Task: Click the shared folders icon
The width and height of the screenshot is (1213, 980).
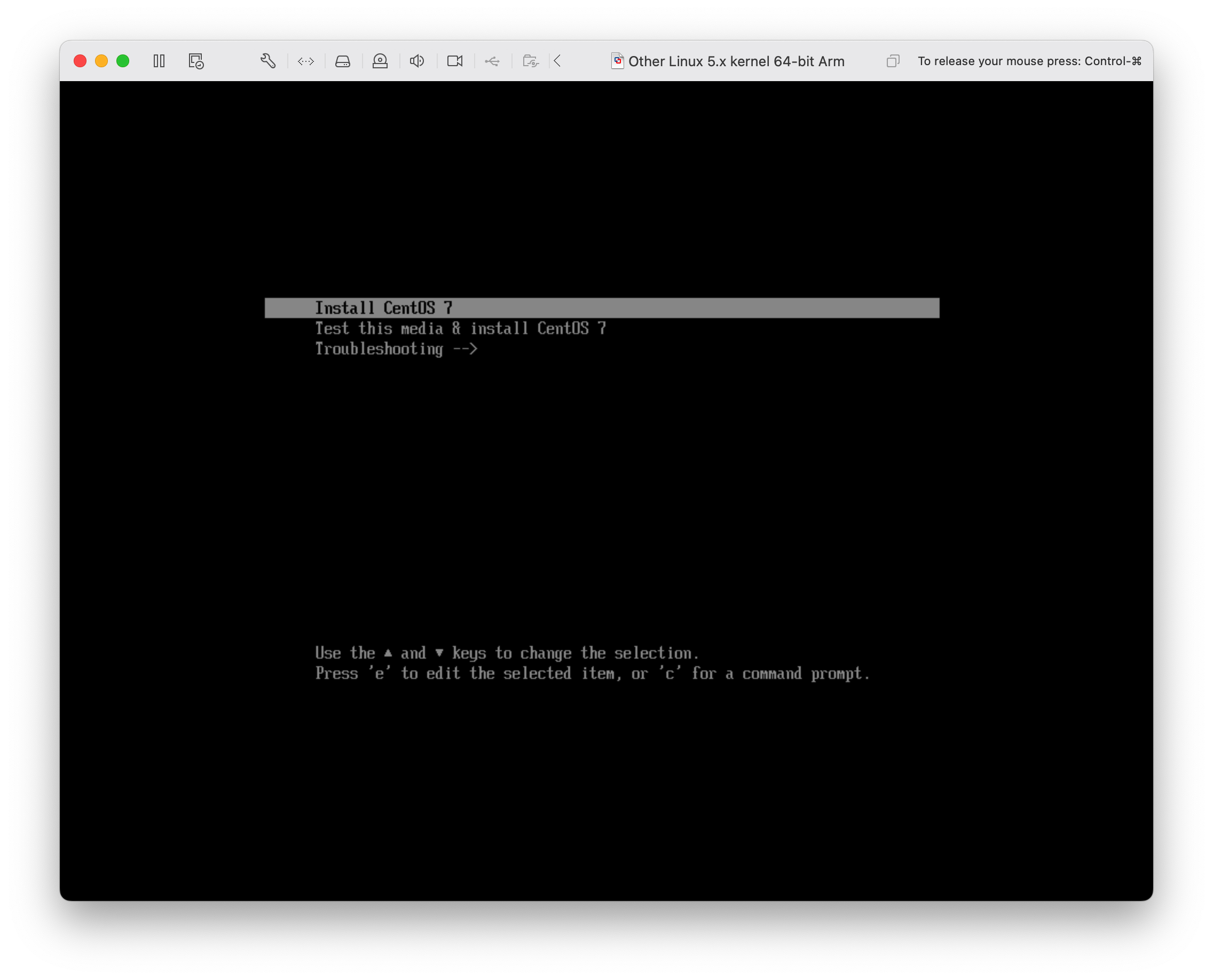Action: tap(531, 61)
